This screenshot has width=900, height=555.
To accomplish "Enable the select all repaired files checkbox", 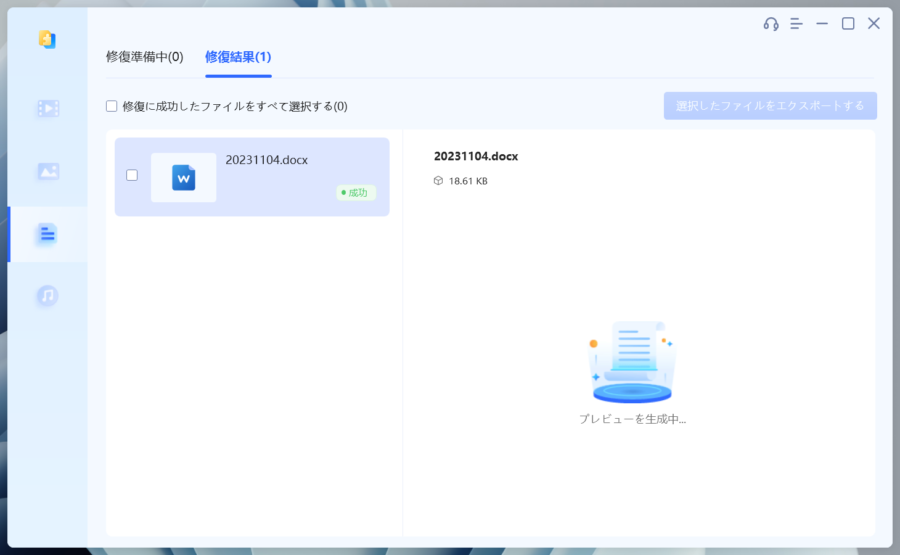I will coord(112,106).
